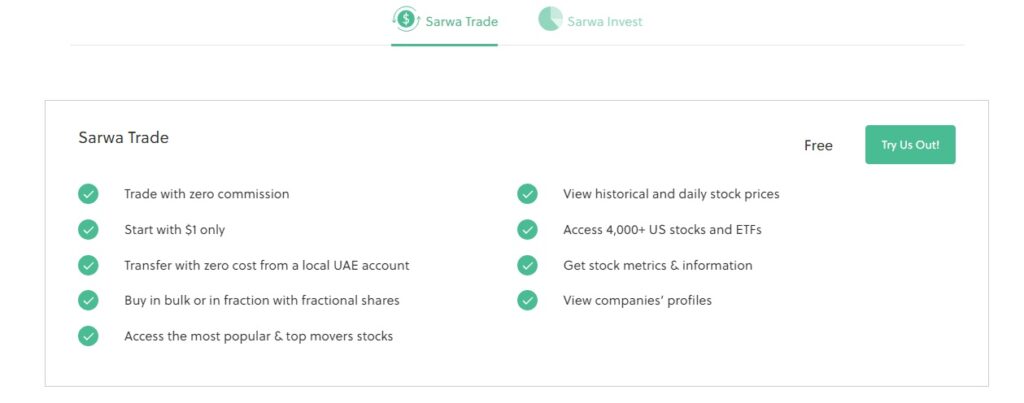
Task: Click the Trade with zero commission text
Action: click(206, 194)
